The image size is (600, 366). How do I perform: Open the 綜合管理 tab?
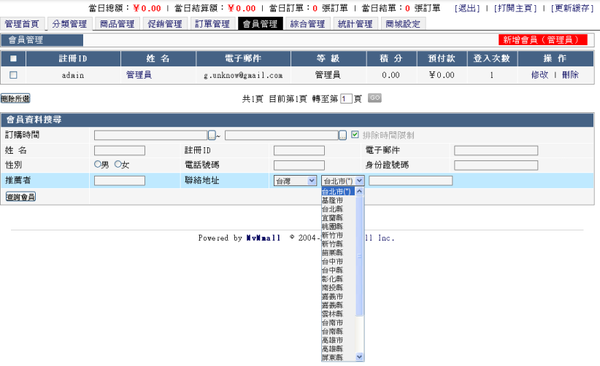[x=307, y=24]
